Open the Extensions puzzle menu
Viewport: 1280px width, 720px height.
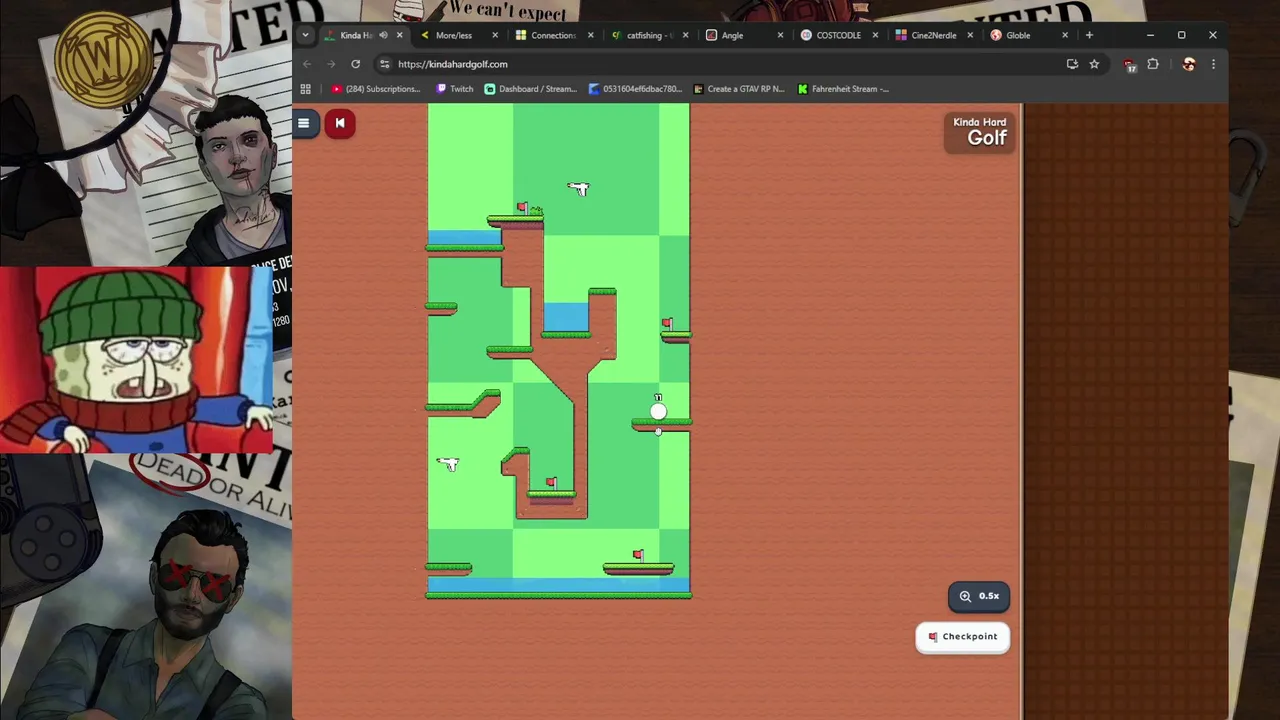pyautogui.click(x=1153, y=64)
